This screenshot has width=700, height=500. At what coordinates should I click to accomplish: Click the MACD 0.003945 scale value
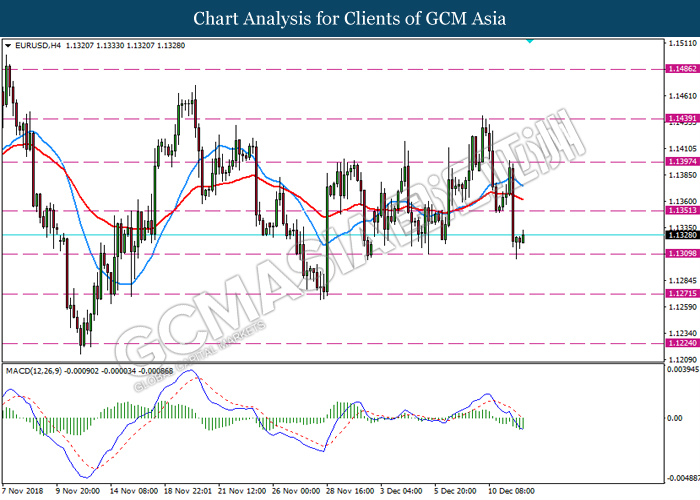(x=683, y=369)
